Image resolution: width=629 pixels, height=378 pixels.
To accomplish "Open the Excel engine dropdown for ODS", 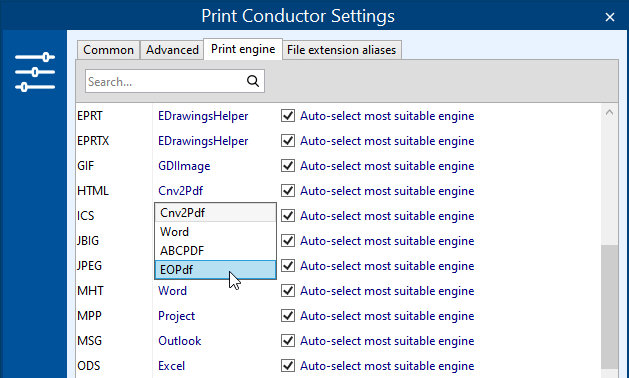I will click(x=172, y=366).
